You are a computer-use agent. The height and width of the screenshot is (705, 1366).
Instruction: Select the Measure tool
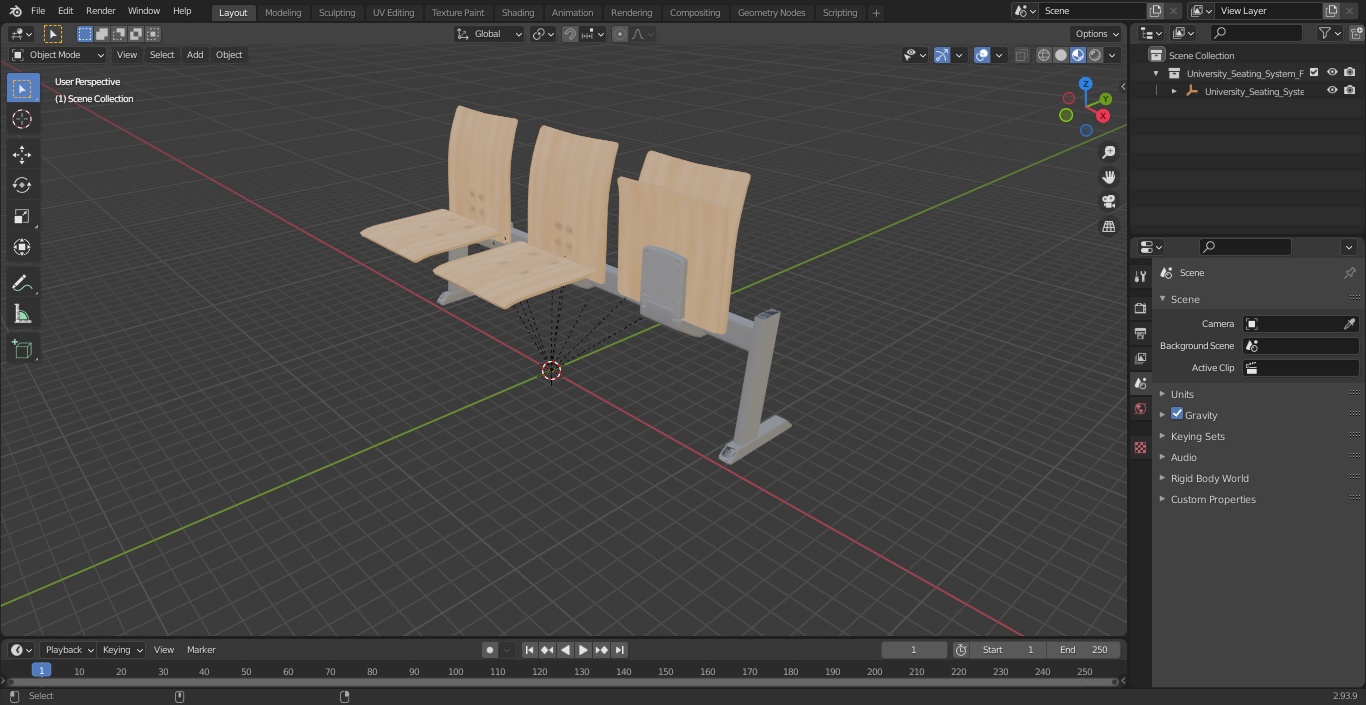coord(22,315)
